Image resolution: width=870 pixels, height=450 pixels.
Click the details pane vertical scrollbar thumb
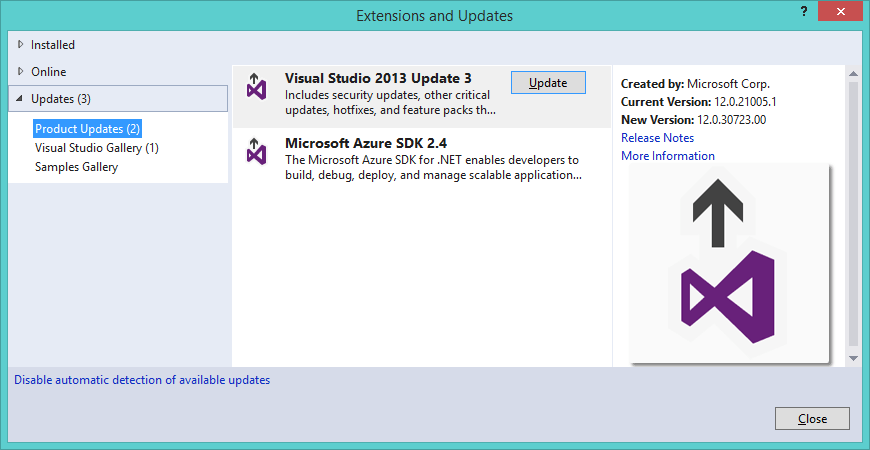(854, 214)
